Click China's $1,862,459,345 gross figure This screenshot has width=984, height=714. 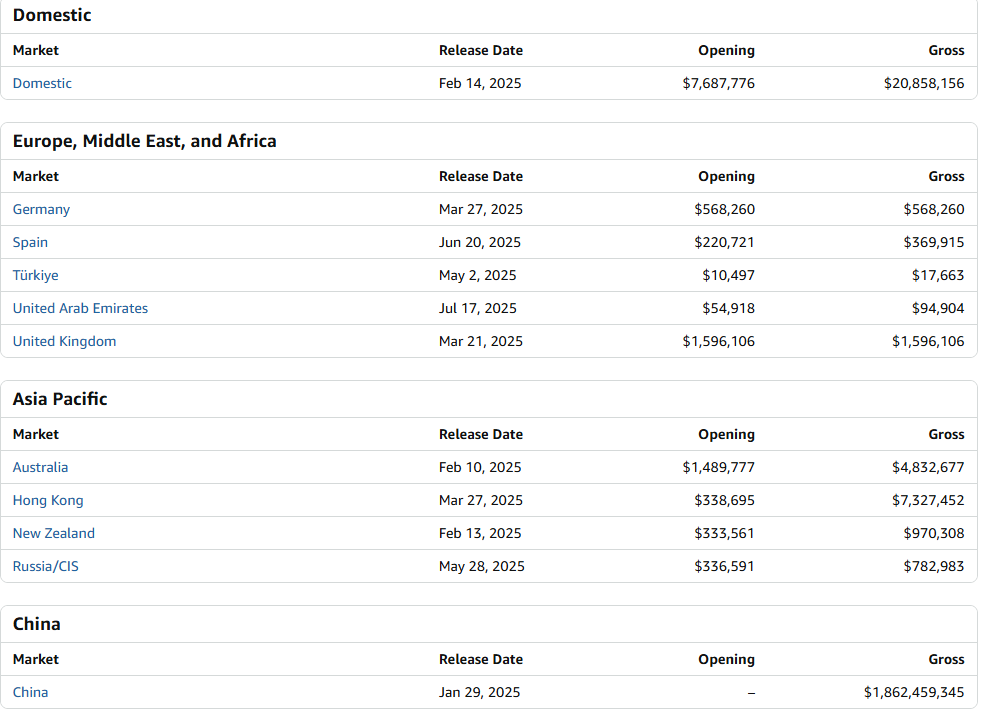coord(914,692)
